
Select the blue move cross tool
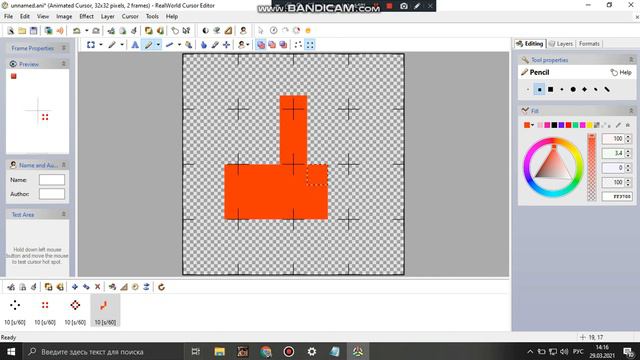coord(227,45)
